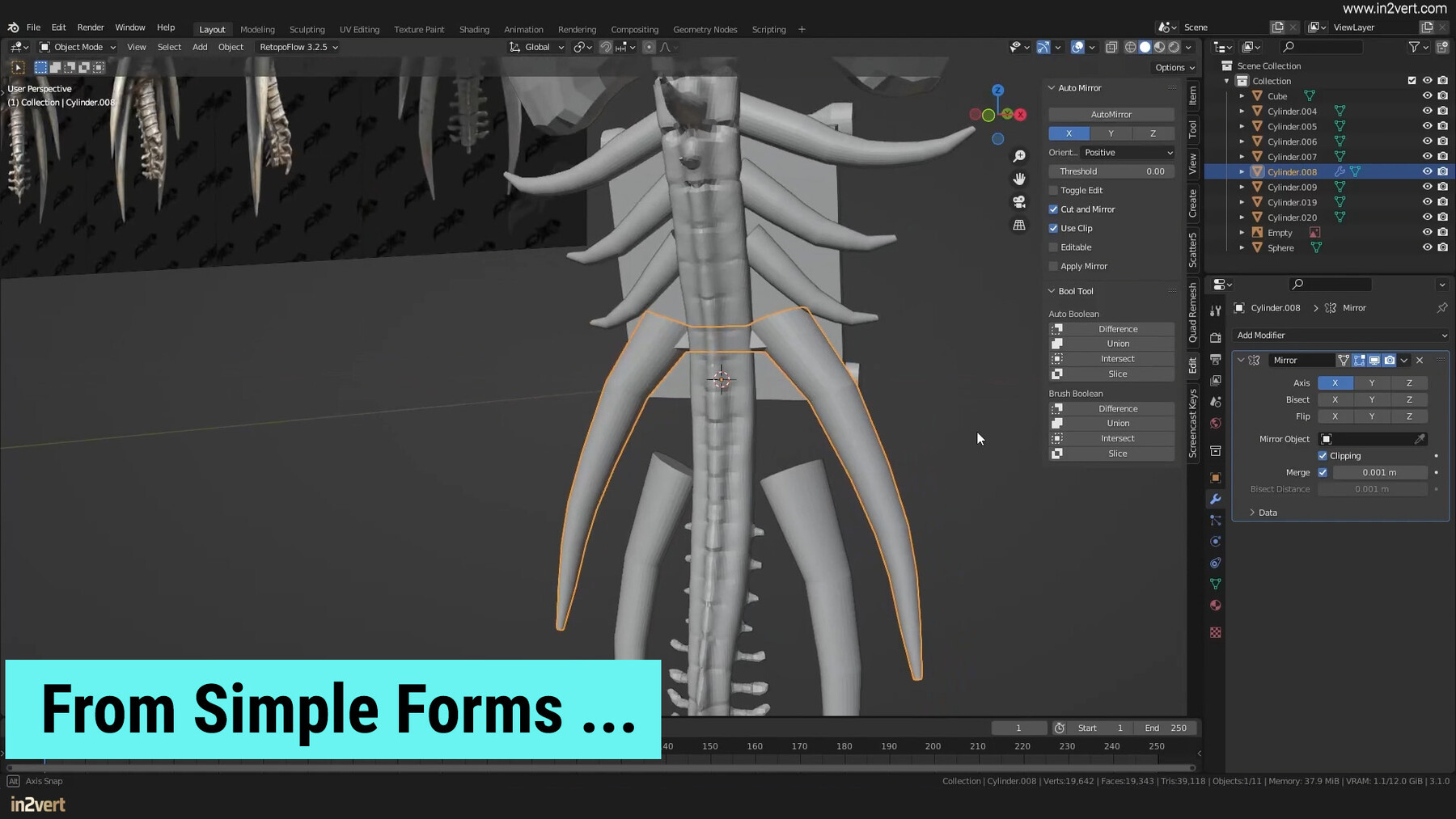The width and height of the screenshot is (1456, 819).
Task: Switch to the Sculpting tab
Action: [307, 29]
